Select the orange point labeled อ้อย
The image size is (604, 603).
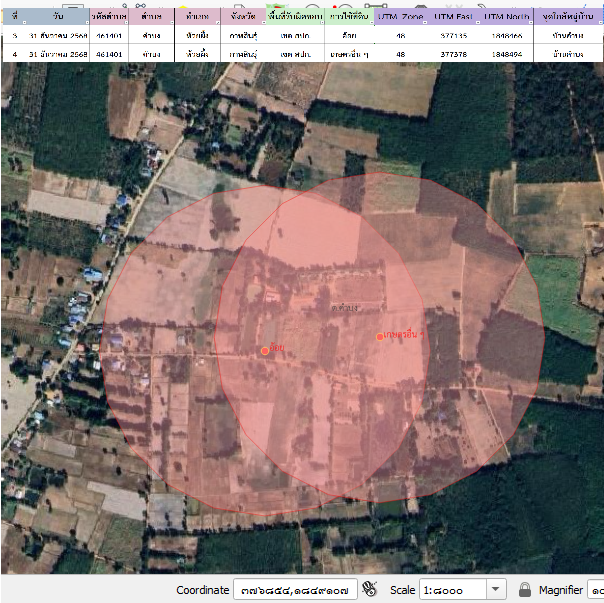coord(265,351)
